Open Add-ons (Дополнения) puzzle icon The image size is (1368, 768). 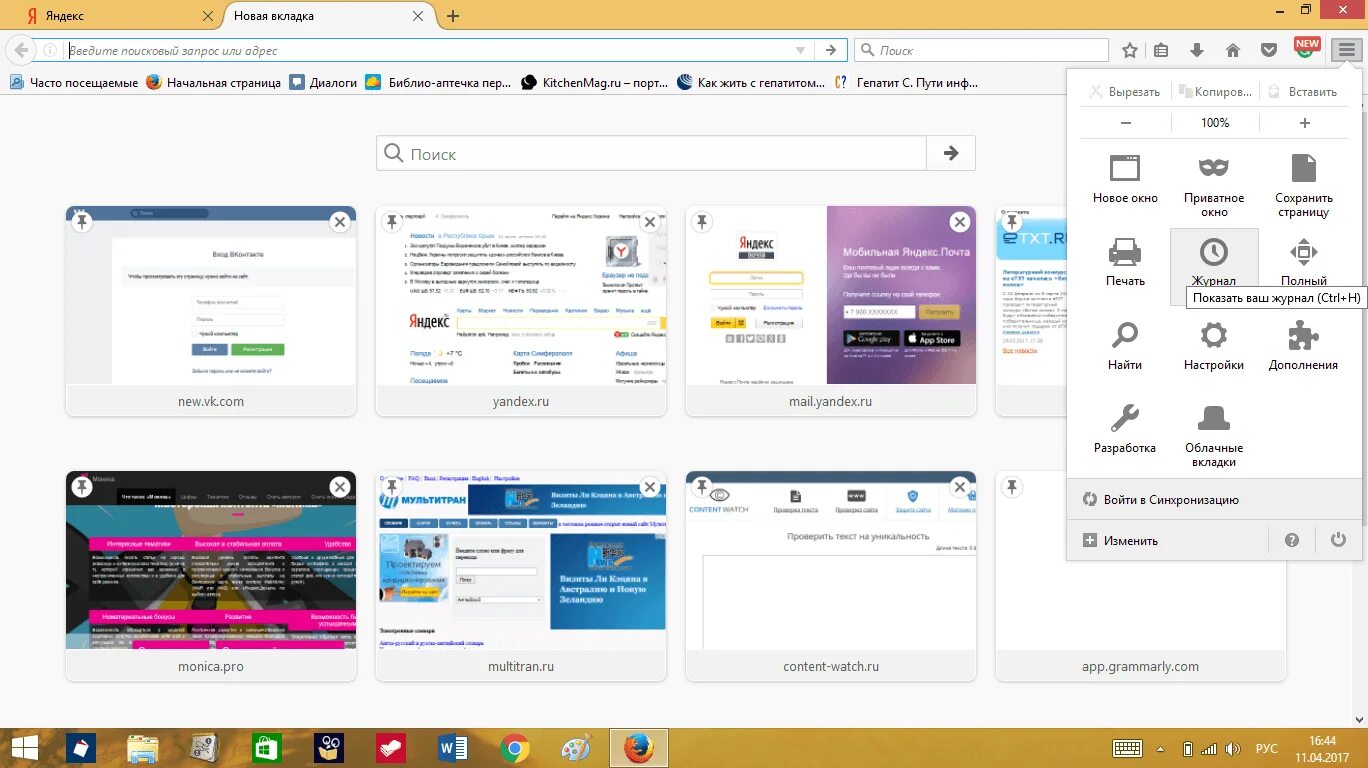point(1303,346)
